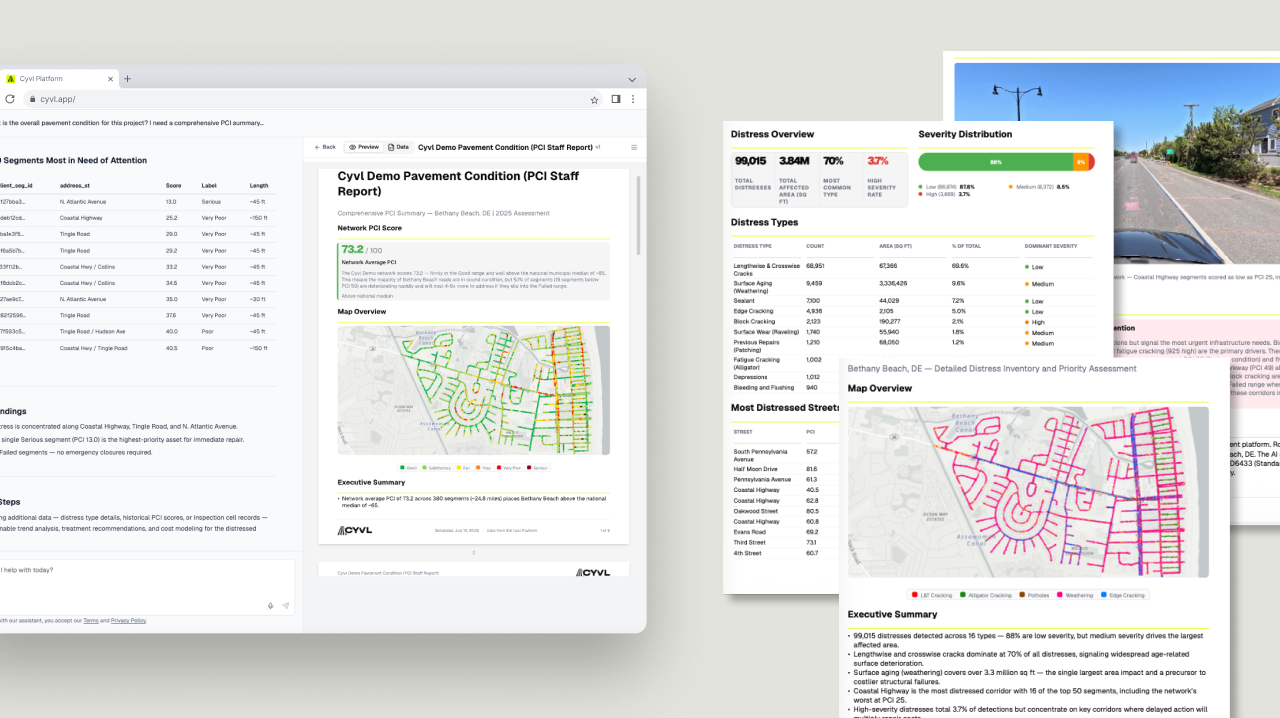Select the Tingle Road / Hudson Ave row
This screenshot has width=1280, height=718.
pyautogui.click(x=138, y=331)
